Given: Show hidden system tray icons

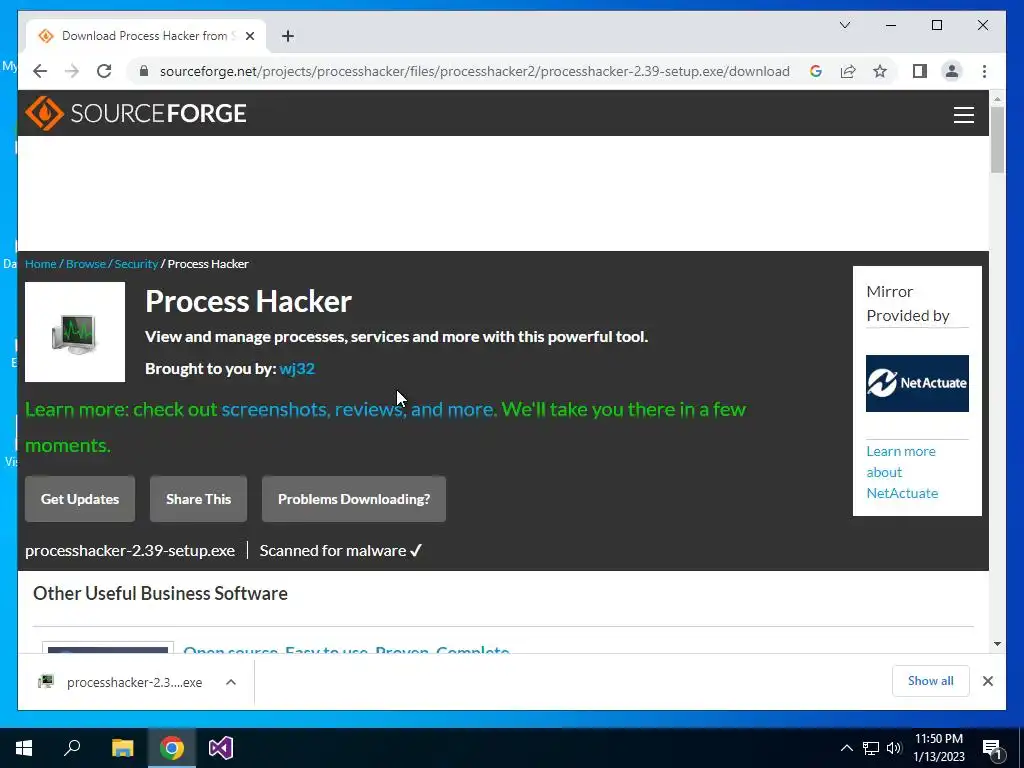Looking at the screenshot, I should (846, 748).
